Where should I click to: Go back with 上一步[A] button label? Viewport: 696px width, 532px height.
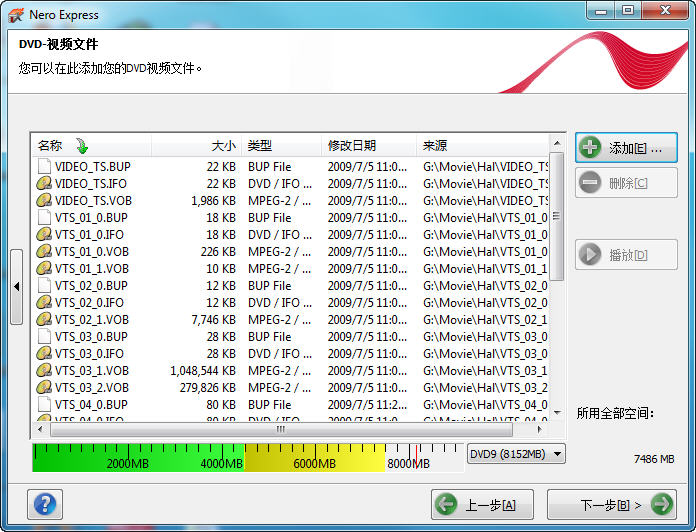490,505
